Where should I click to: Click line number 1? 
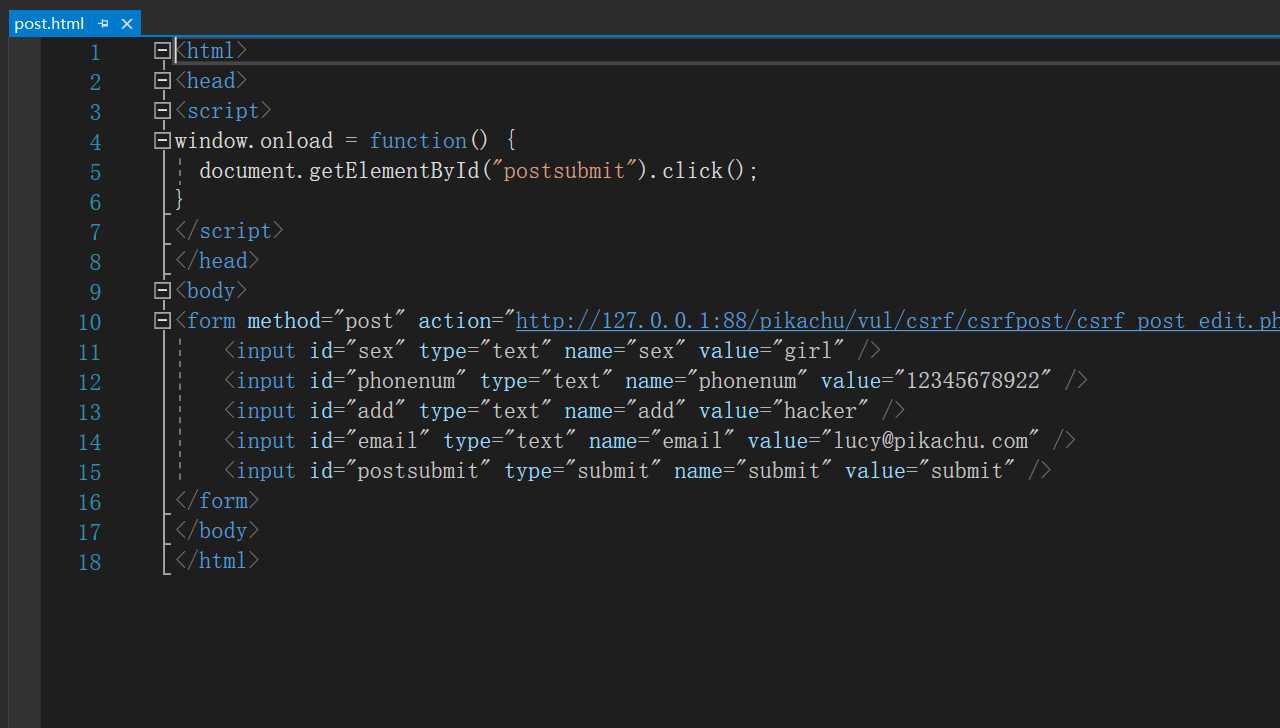(x=95, y=52)
